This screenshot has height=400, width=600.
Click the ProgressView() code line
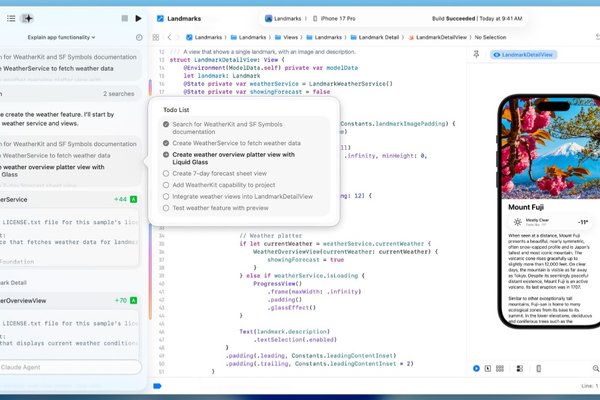click(277, 284)
